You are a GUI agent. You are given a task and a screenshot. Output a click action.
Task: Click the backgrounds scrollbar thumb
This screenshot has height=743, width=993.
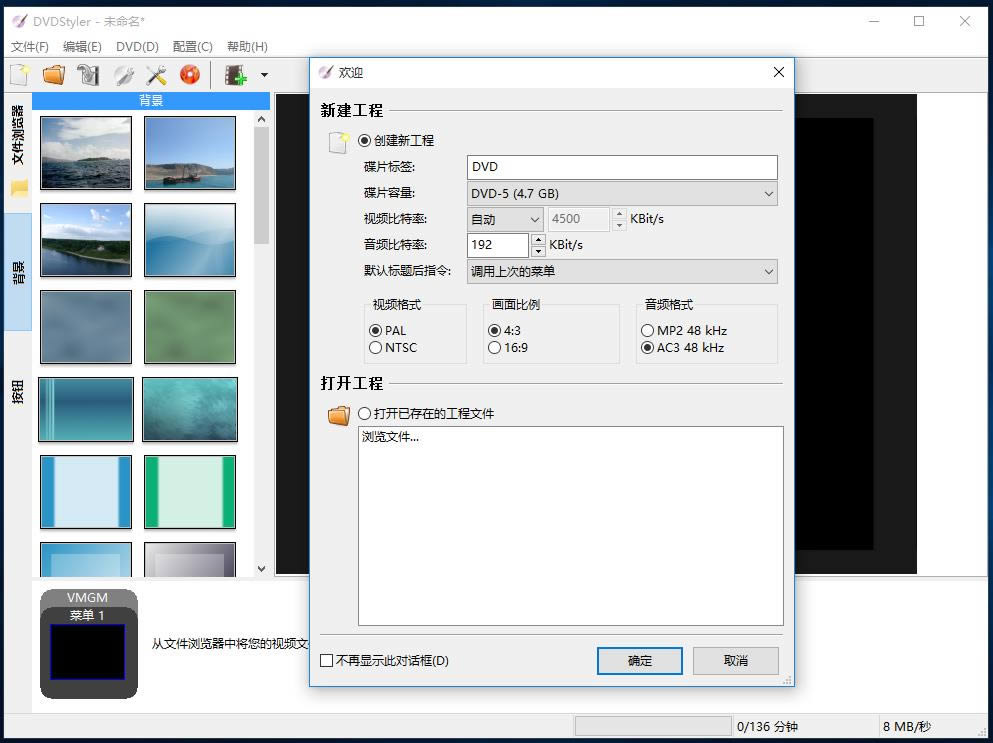click(262, 185)
